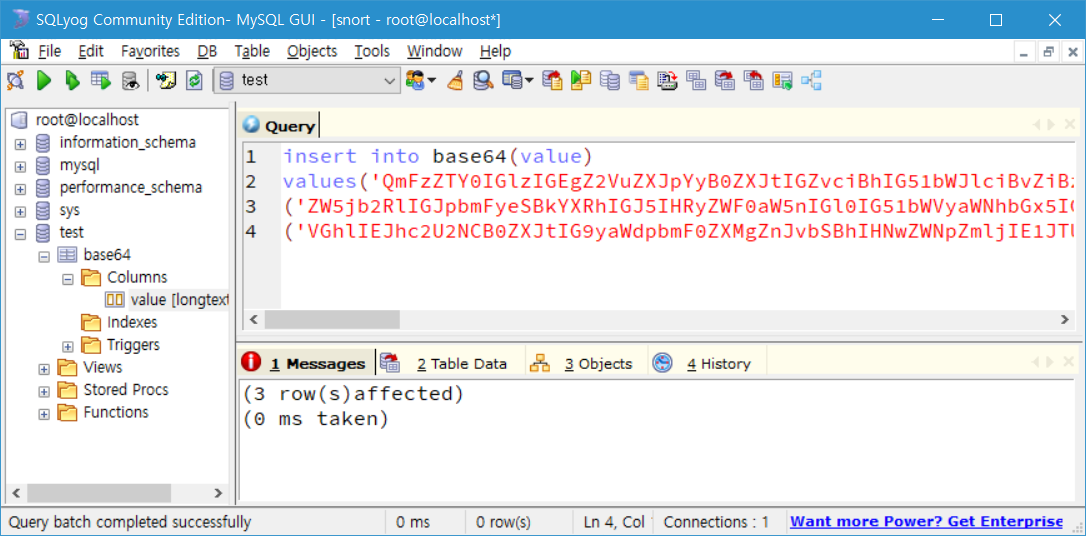Click the Refresh Object Browser icon
The width and height of the screenshot is (1086, 536).
click(x=195, y=80)
